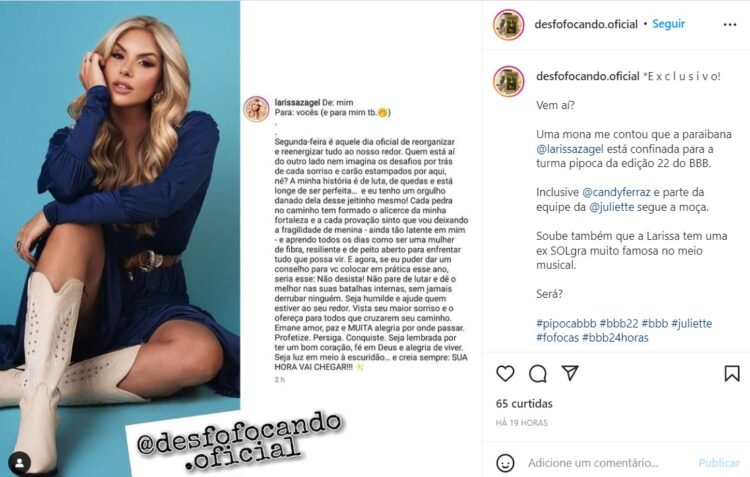View the list of 65 curtidas
The height and width of the screenshot is (477, 750).
524,404
